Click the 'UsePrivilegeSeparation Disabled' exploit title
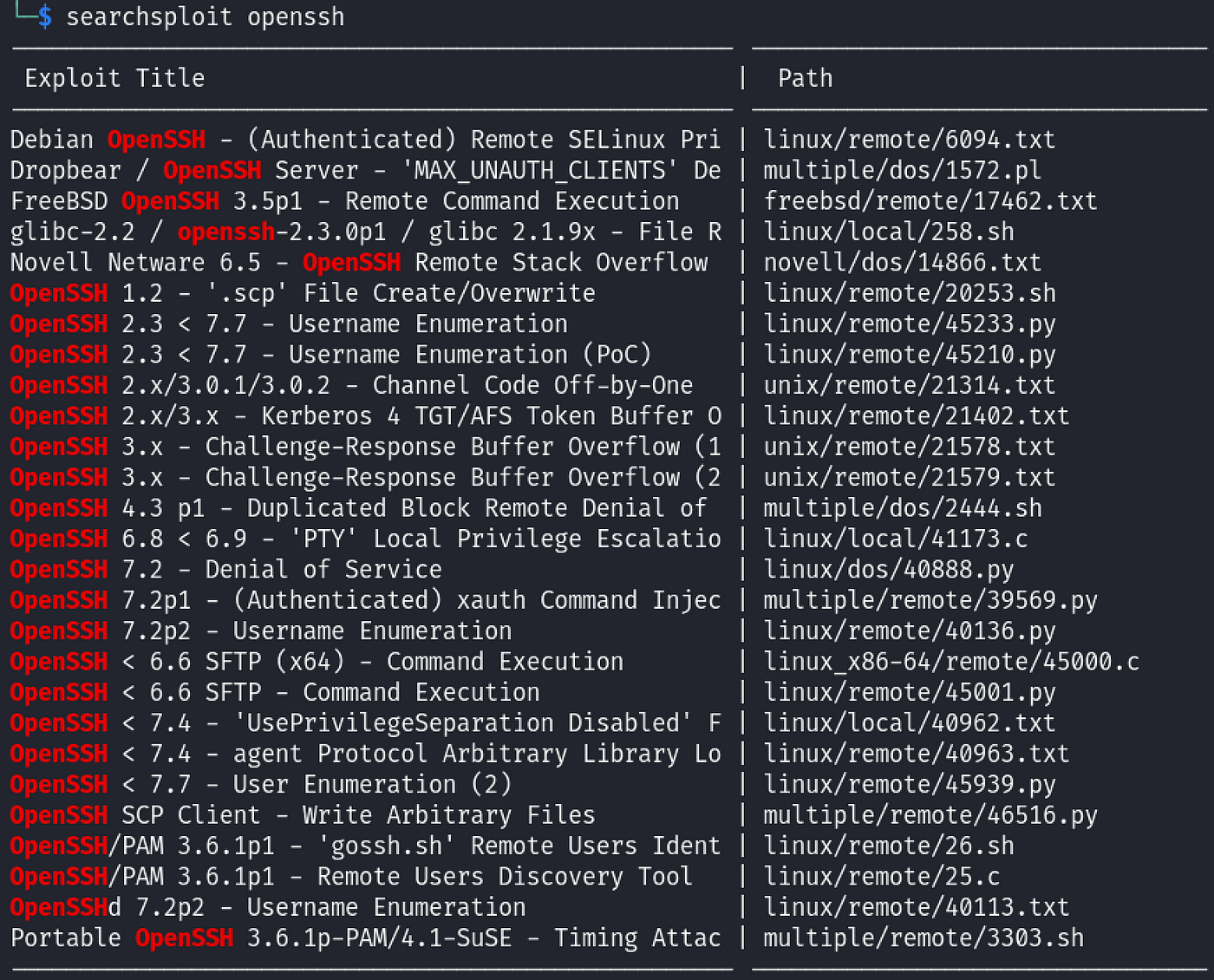 click(365, 722)
